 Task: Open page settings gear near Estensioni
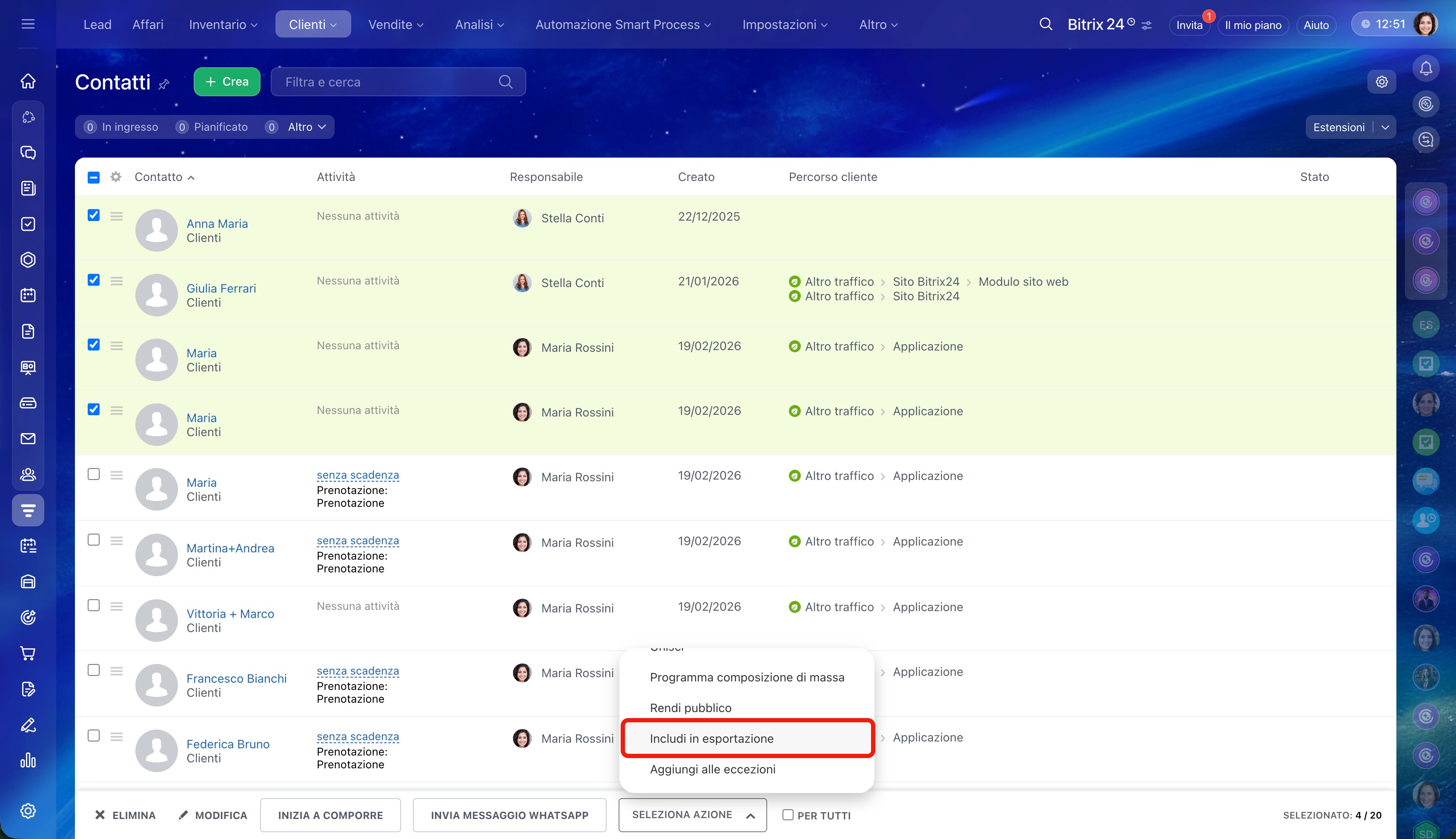click(x=1381, y=82)
